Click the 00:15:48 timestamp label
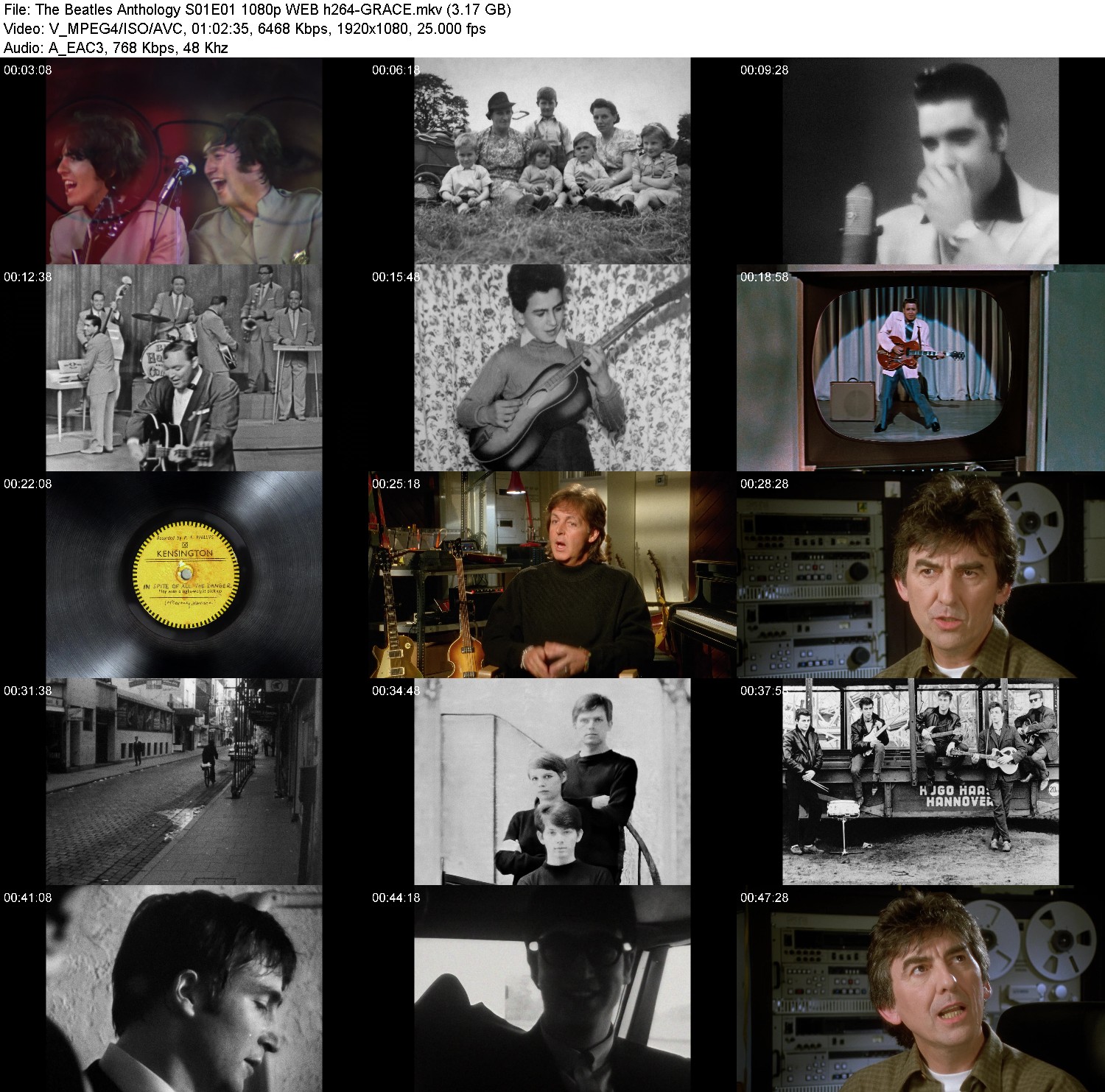 coord(396,277)
